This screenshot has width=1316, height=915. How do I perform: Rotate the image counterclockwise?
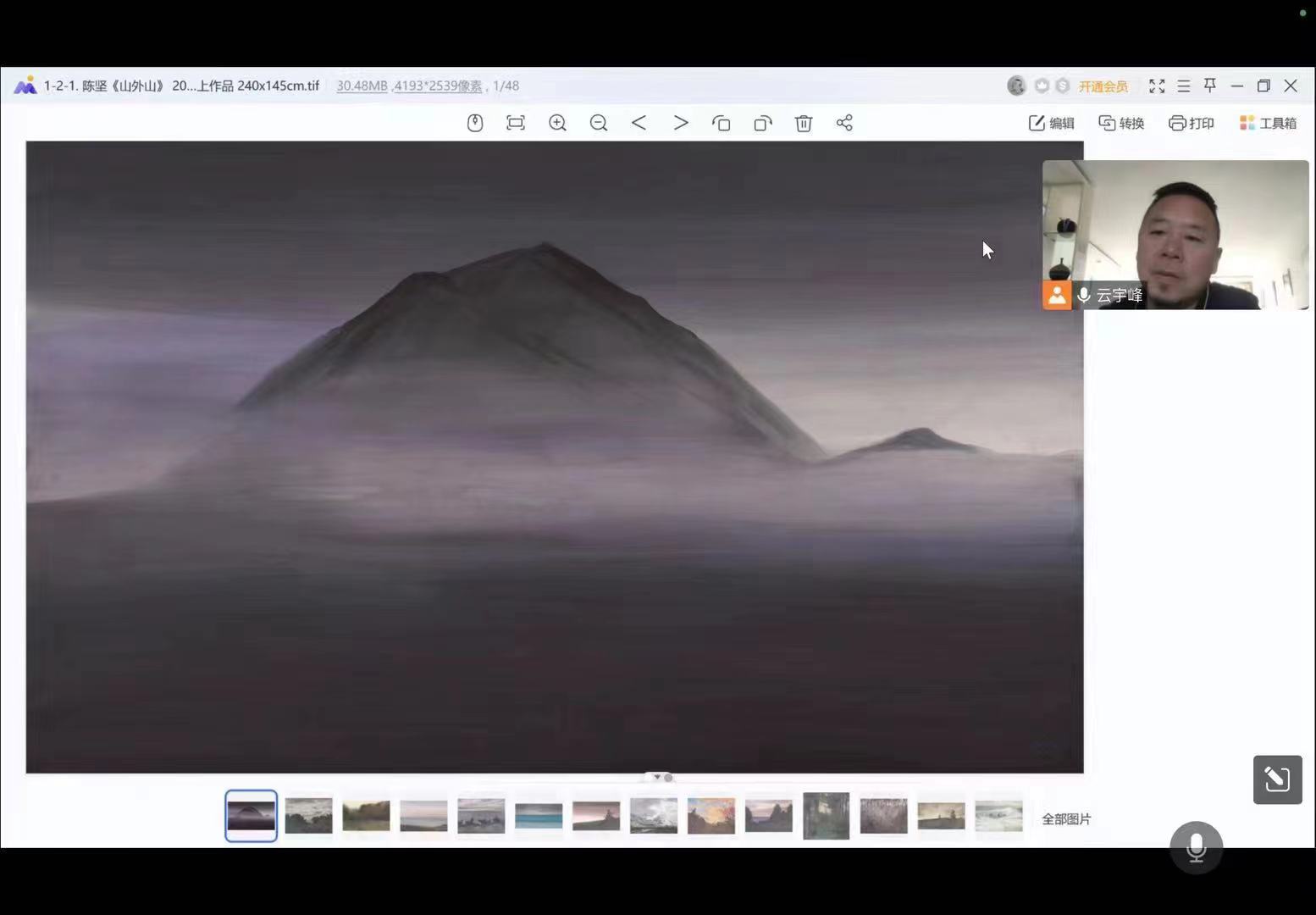click(x=722, y=123)
